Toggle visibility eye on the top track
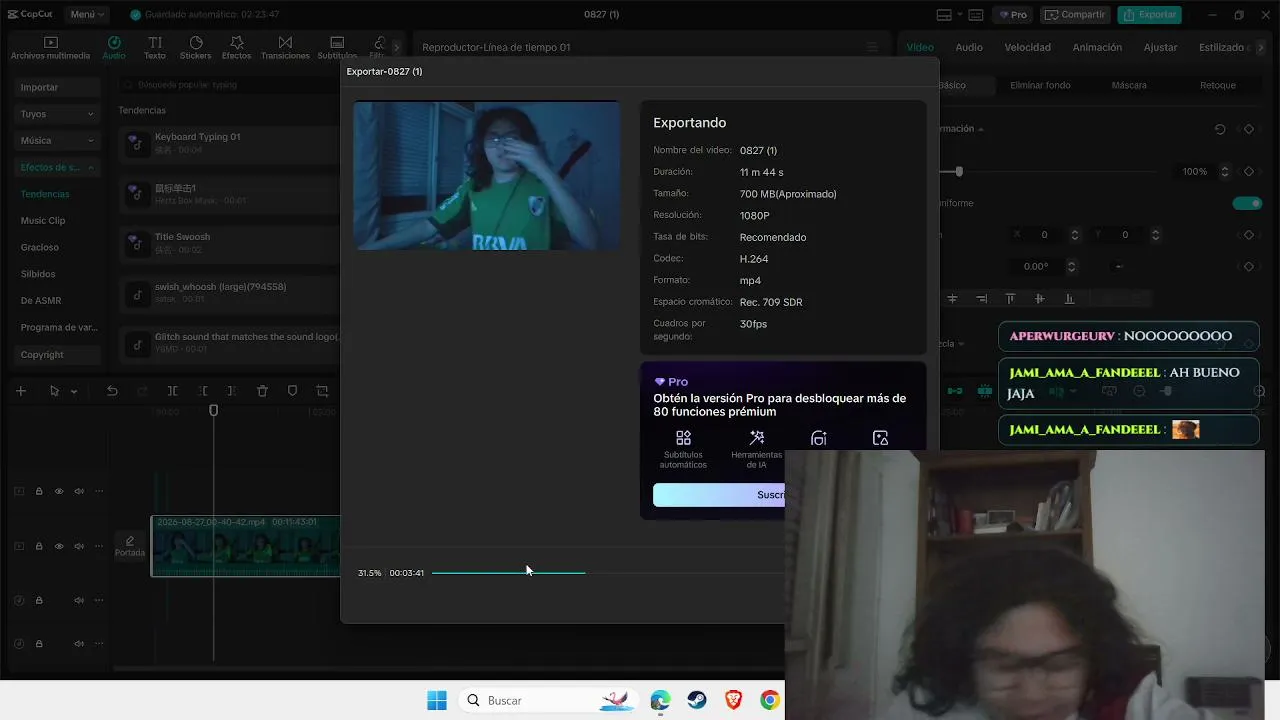 tap(59, 491)
